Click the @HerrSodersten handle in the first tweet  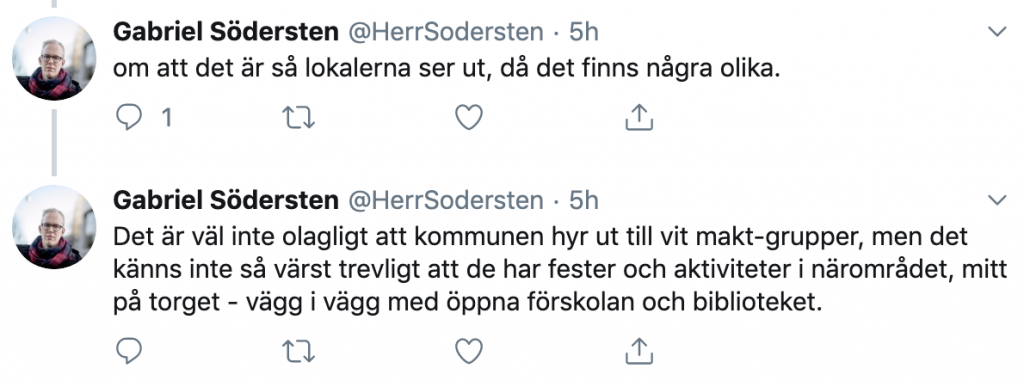click(x=445, y=32)
